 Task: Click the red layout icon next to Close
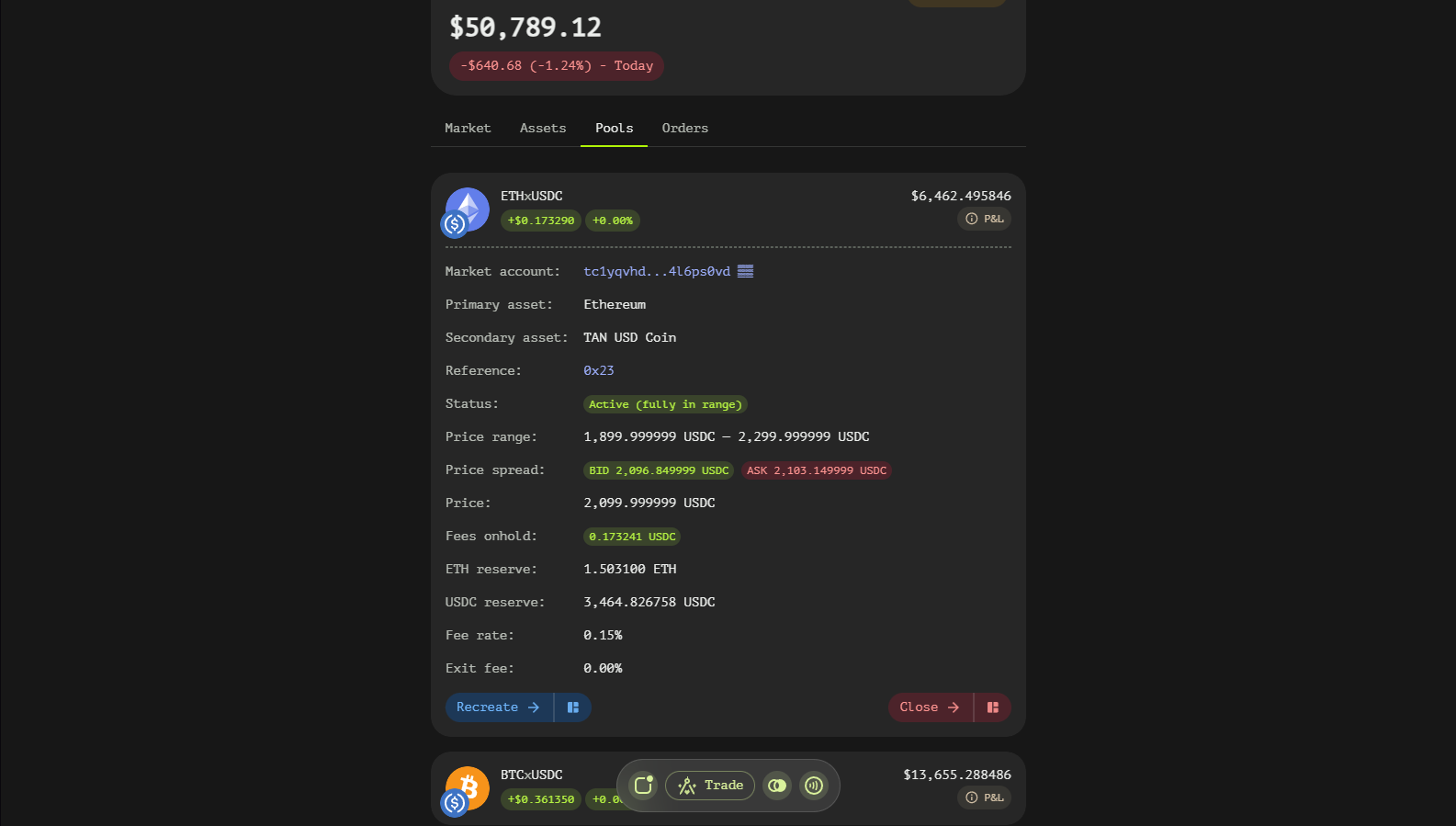992,707
